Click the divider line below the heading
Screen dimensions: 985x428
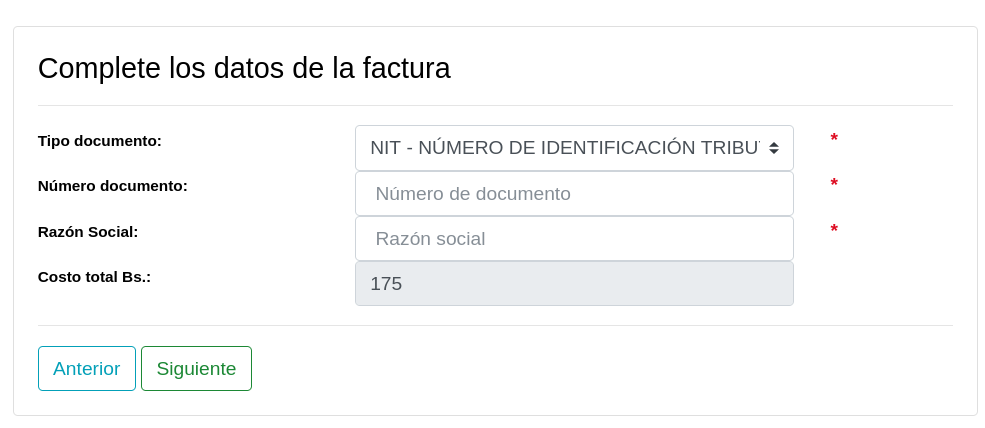(495, 105)
